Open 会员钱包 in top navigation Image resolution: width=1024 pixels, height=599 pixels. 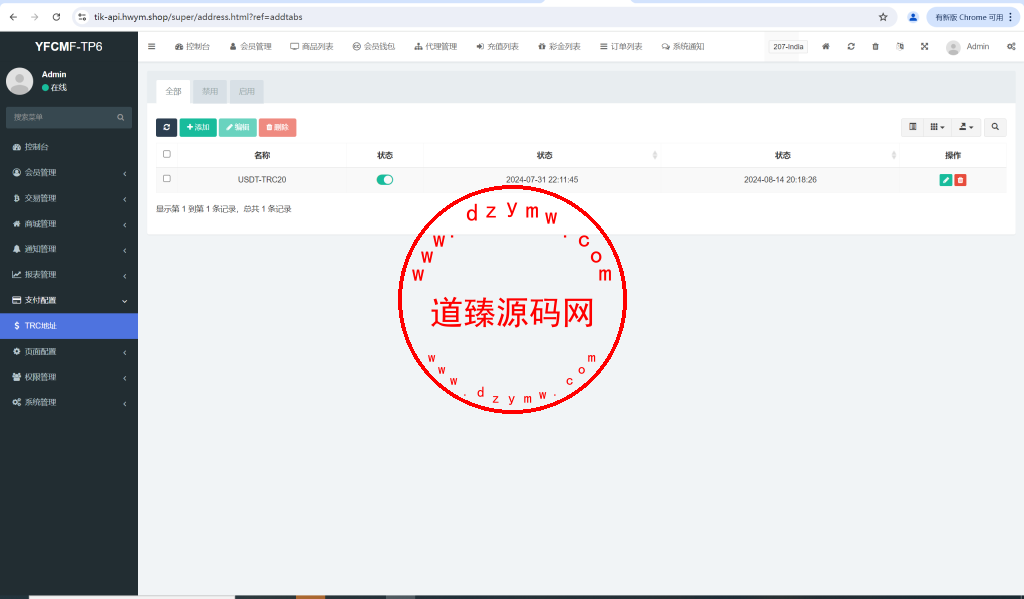[x=374, y=46]
